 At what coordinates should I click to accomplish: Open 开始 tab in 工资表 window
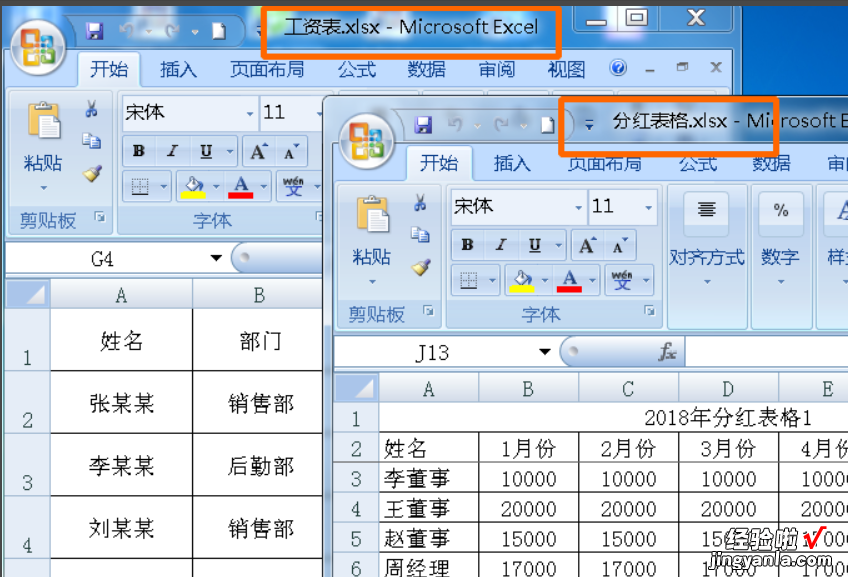click(x=109, y=70)
